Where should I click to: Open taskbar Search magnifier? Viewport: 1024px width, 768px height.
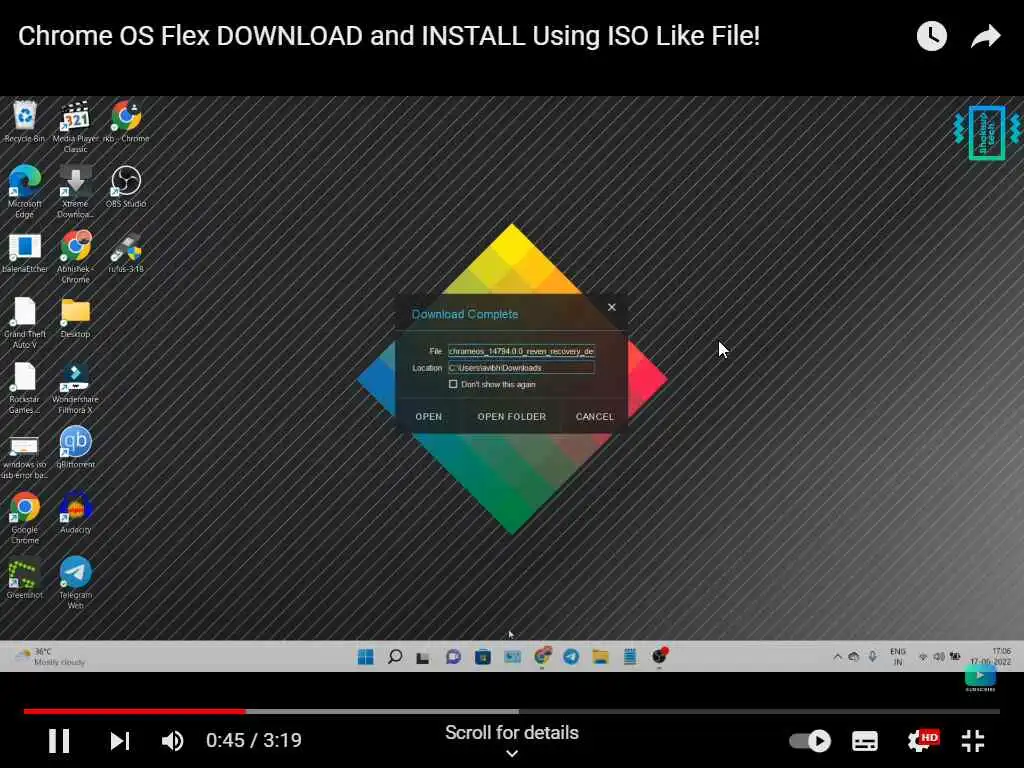click(394, 656)
